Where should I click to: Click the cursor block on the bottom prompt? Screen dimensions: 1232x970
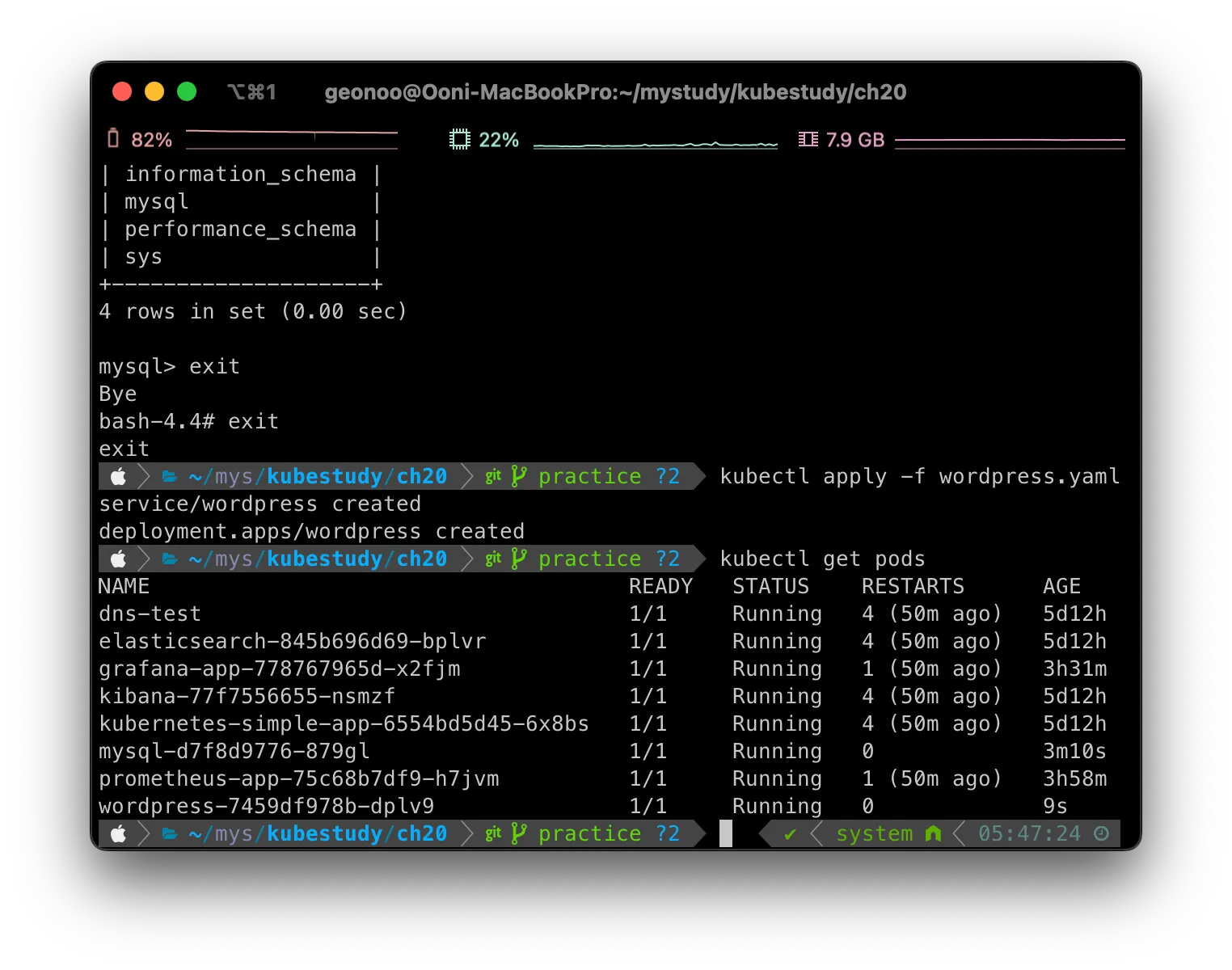[726, 833]
